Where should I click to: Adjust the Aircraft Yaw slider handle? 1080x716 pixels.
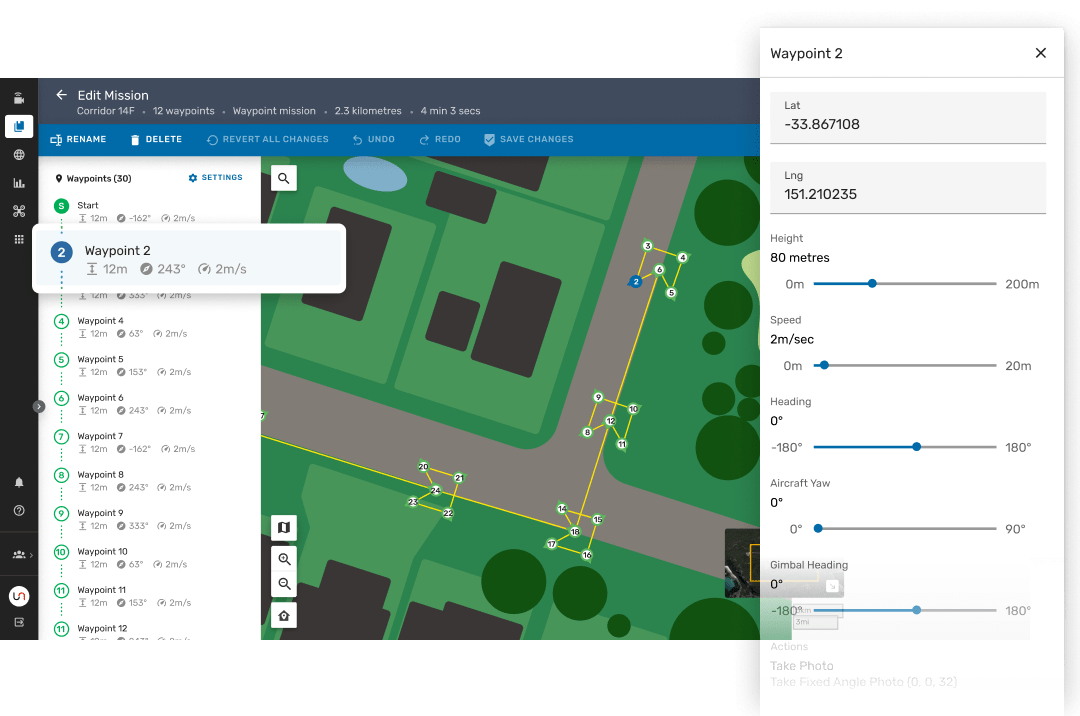pos(818,529)
